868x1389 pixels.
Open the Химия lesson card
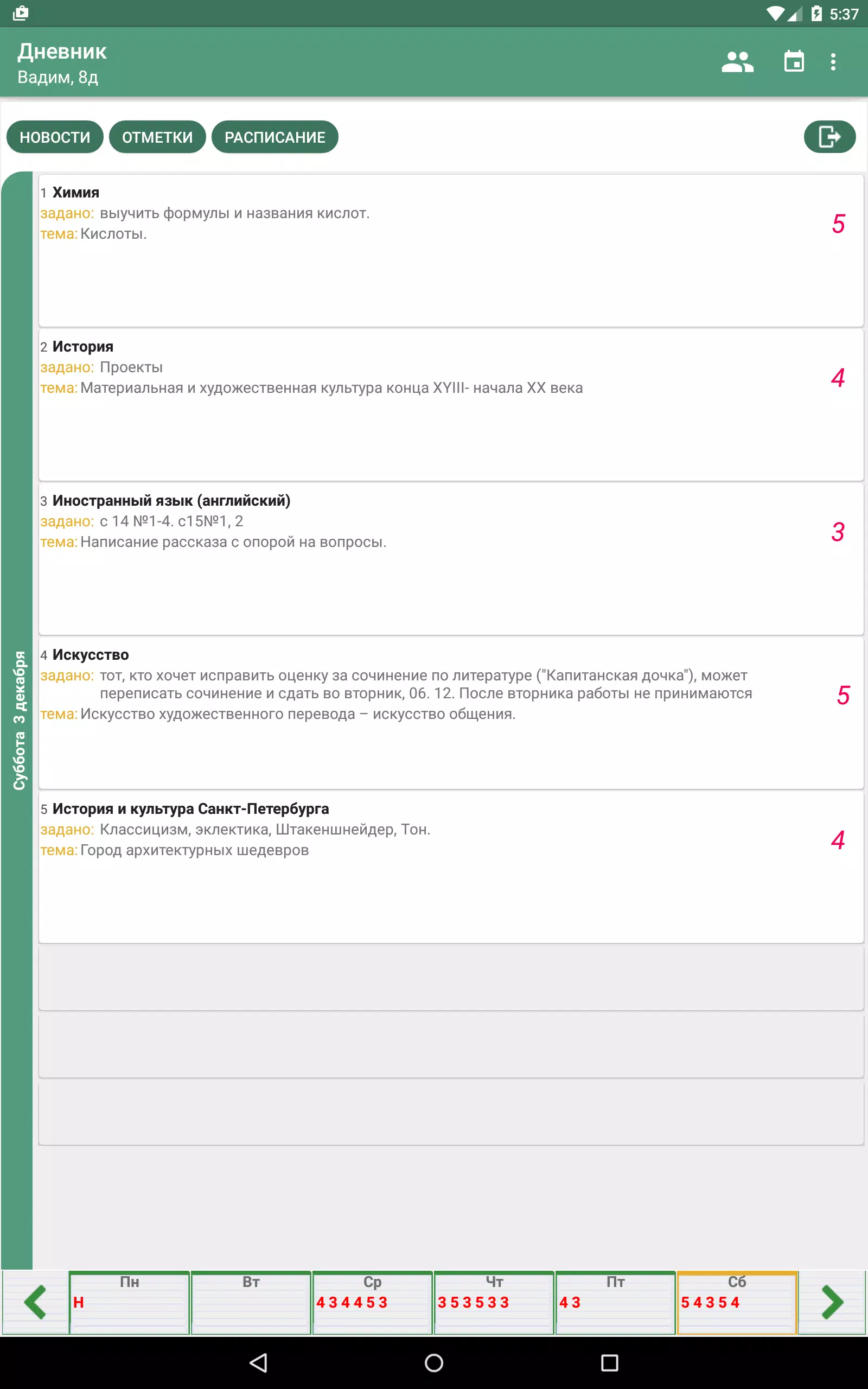click(451, 251)
